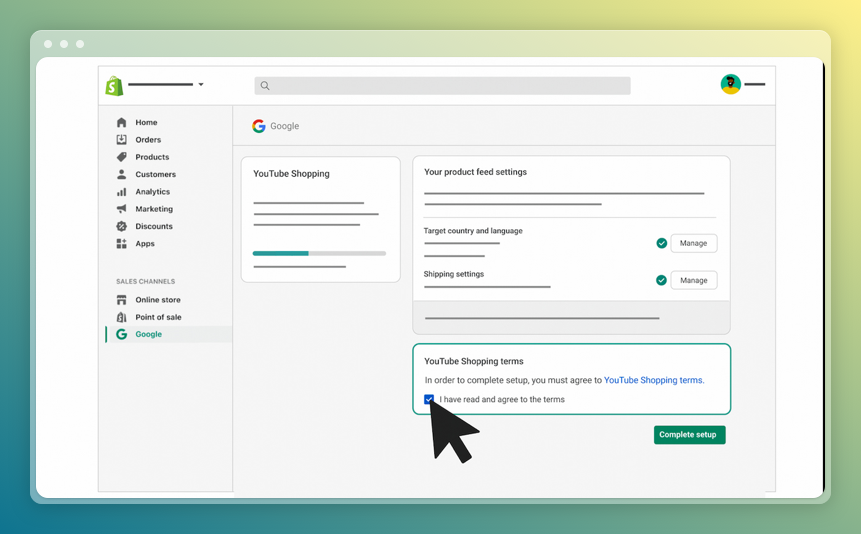861x534 pixels.
Task: Open the Marketing megaphone icon
Action: point(122,209)
